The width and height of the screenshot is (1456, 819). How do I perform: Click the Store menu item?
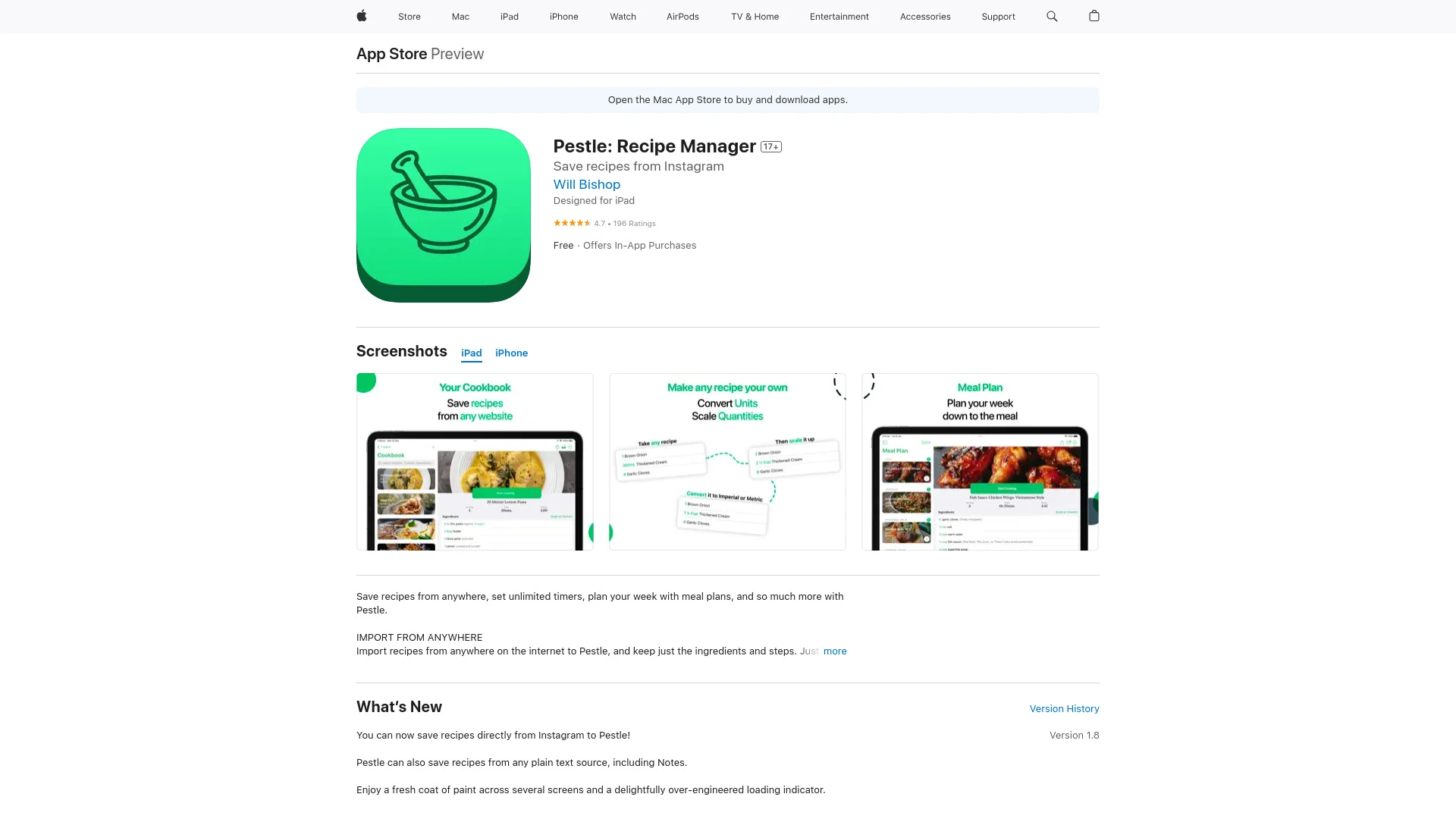409,16
